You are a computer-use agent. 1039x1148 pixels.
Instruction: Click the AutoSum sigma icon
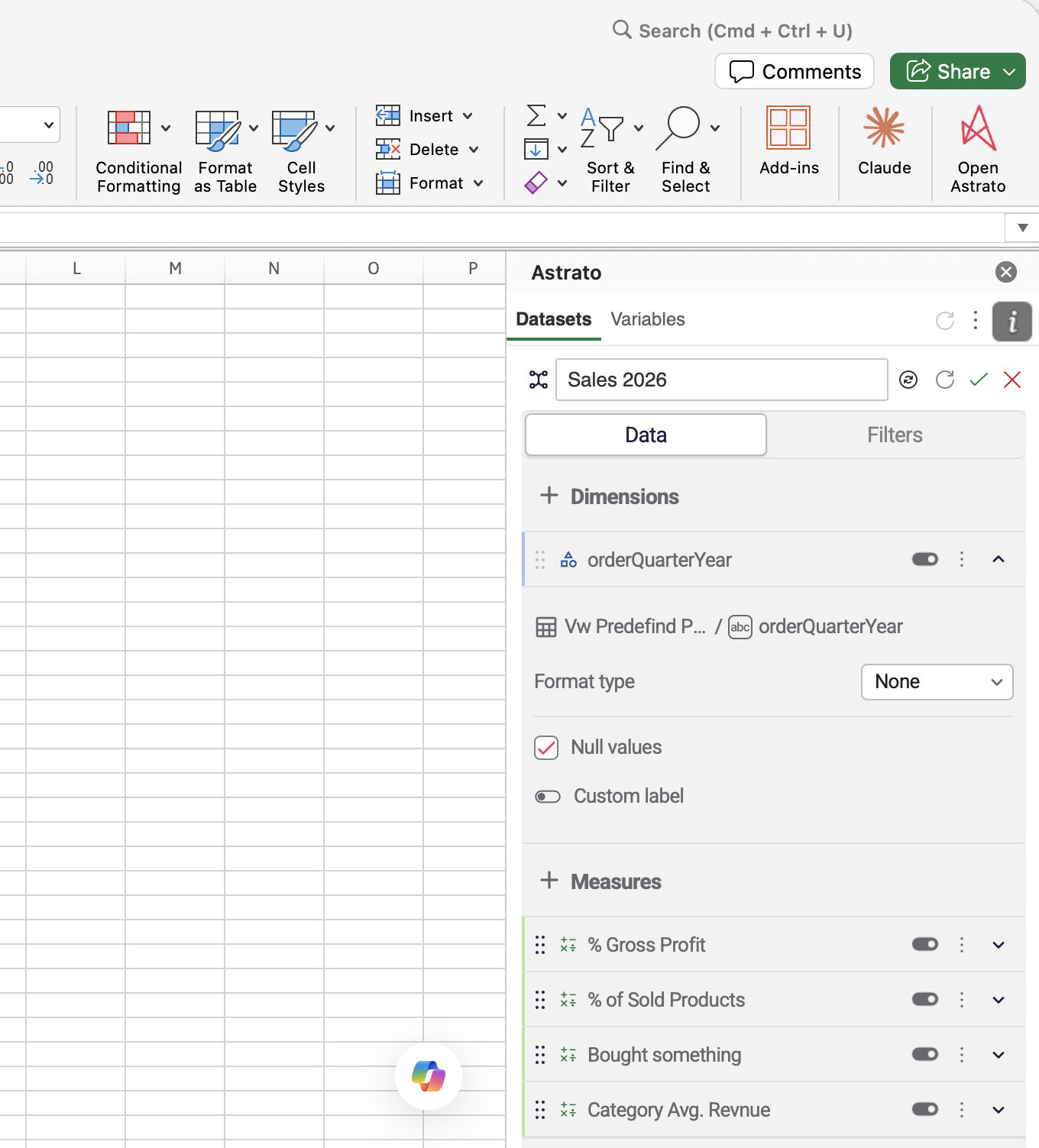(x=536, y=116)
